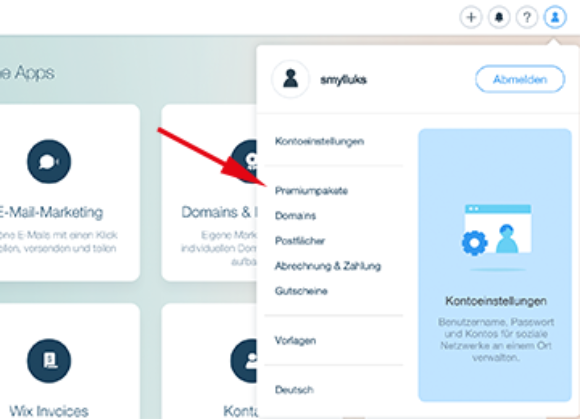Click the Domains & Postfächer app icon
The height and width of the screenshot is (419, 580).
(x=244, y=162)
